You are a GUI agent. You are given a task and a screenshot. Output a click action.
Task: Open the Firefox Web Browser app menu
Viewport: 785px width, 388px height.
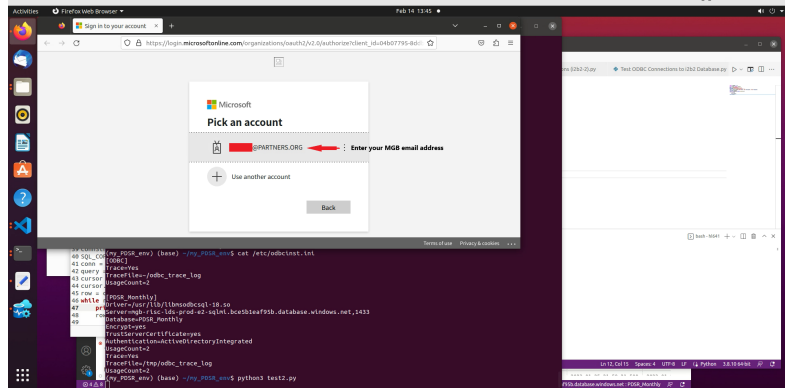[88, 11]
